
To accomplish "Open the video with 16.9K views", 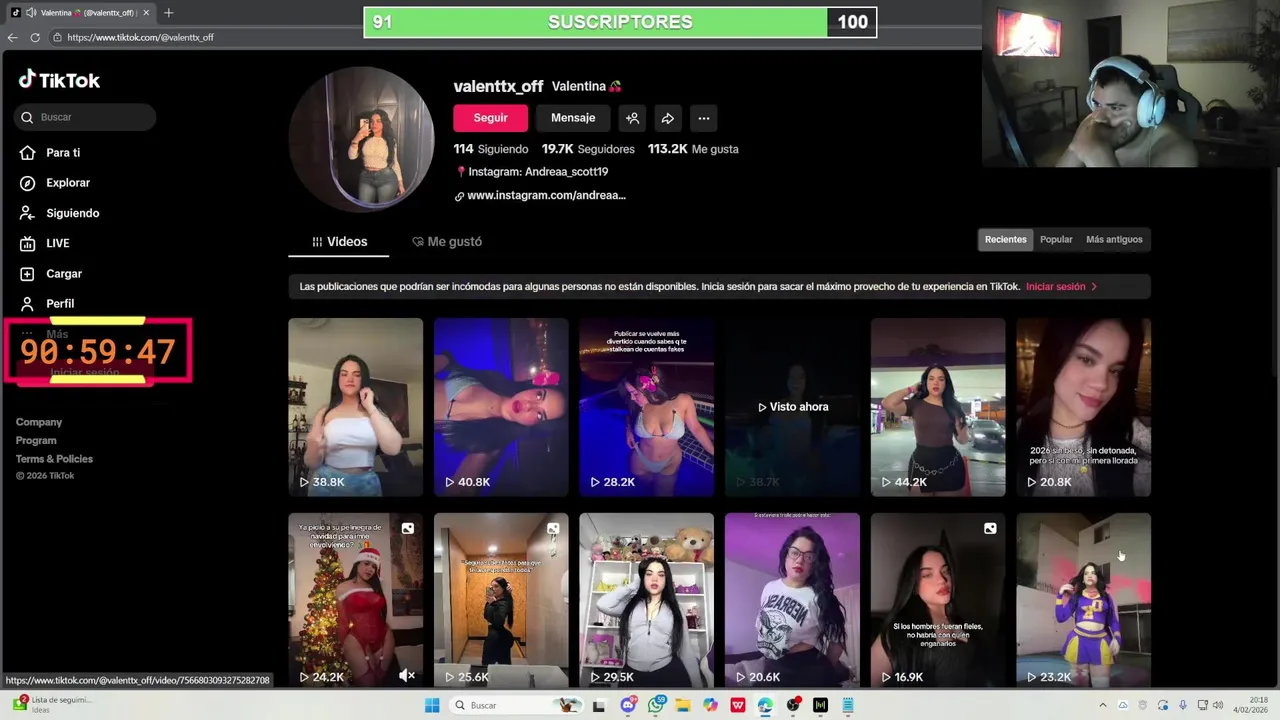I will (938, 600).
